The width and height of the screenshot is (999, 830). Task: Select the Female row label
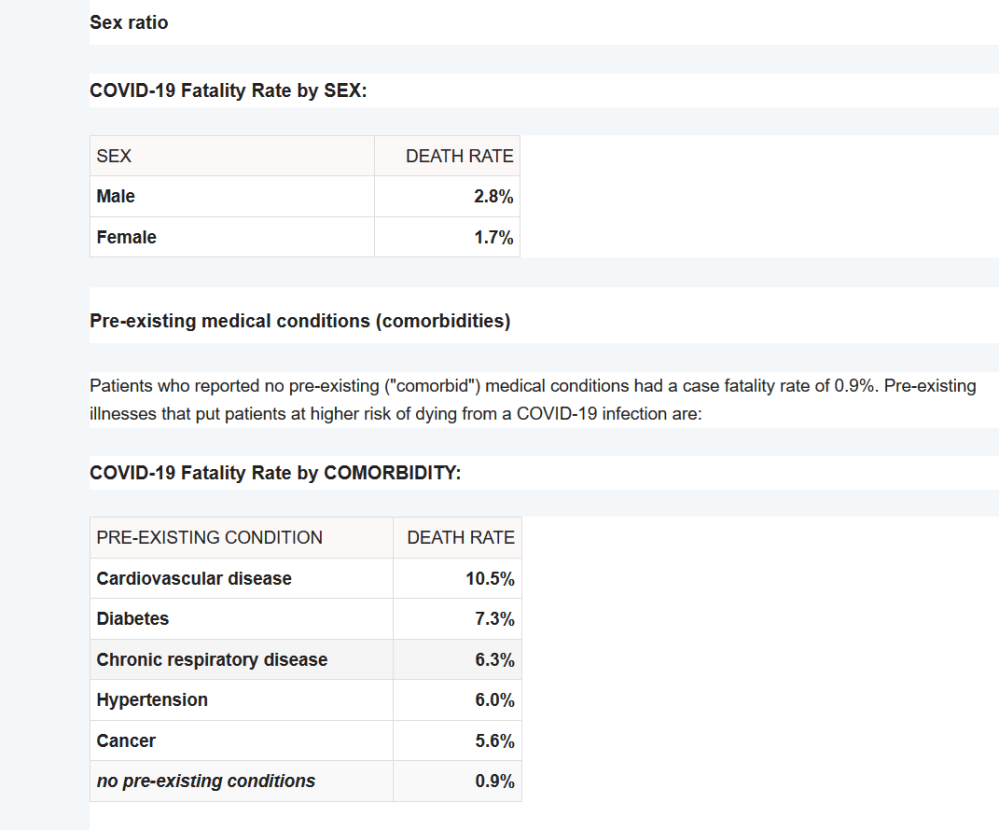[126, 238]
